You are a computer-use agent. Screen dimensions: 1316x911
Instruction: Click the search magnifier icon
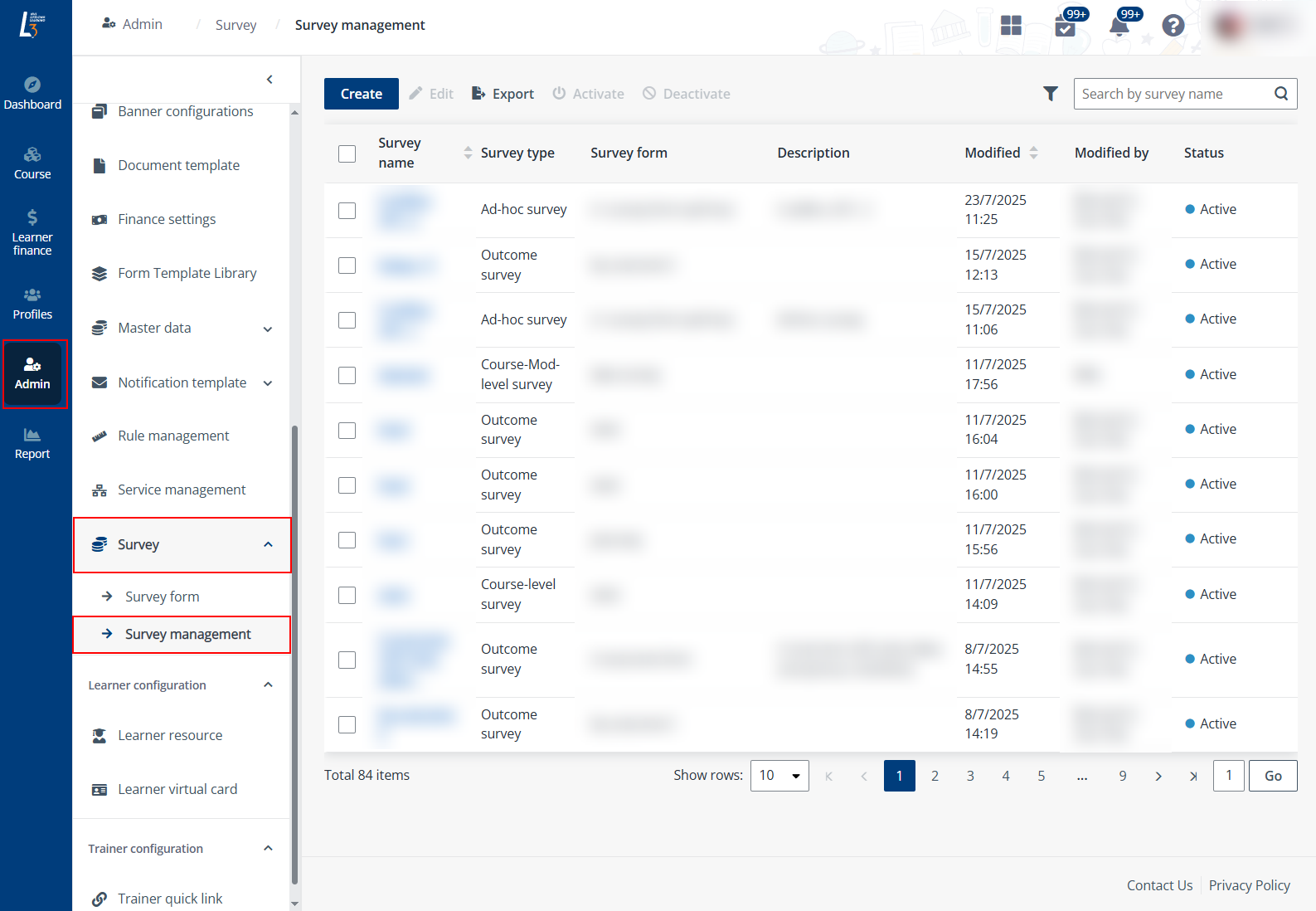pos(1280,94)
